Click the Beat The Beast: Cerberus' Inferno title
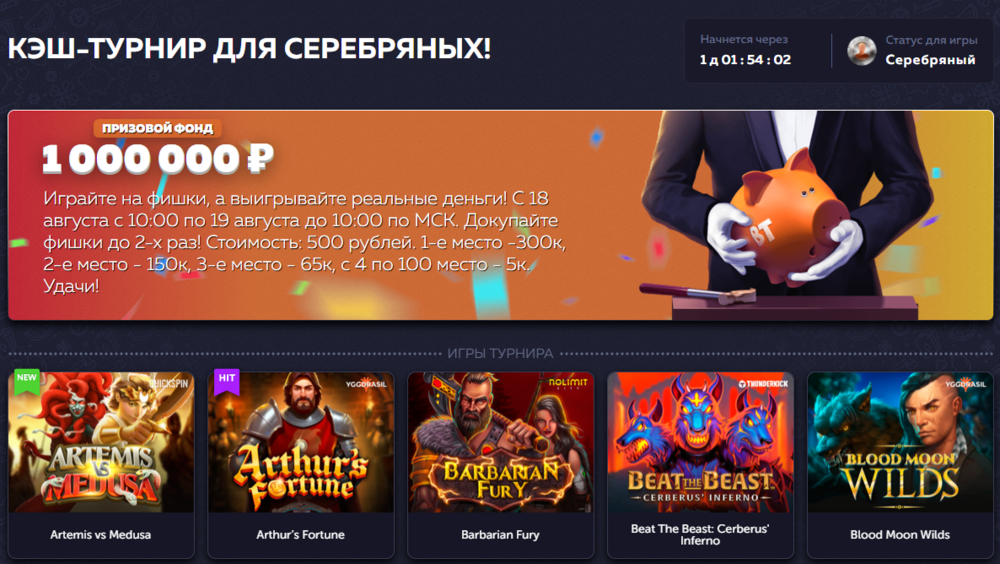The height and width of the screenshot is (564, 1000). coord(700,535)
